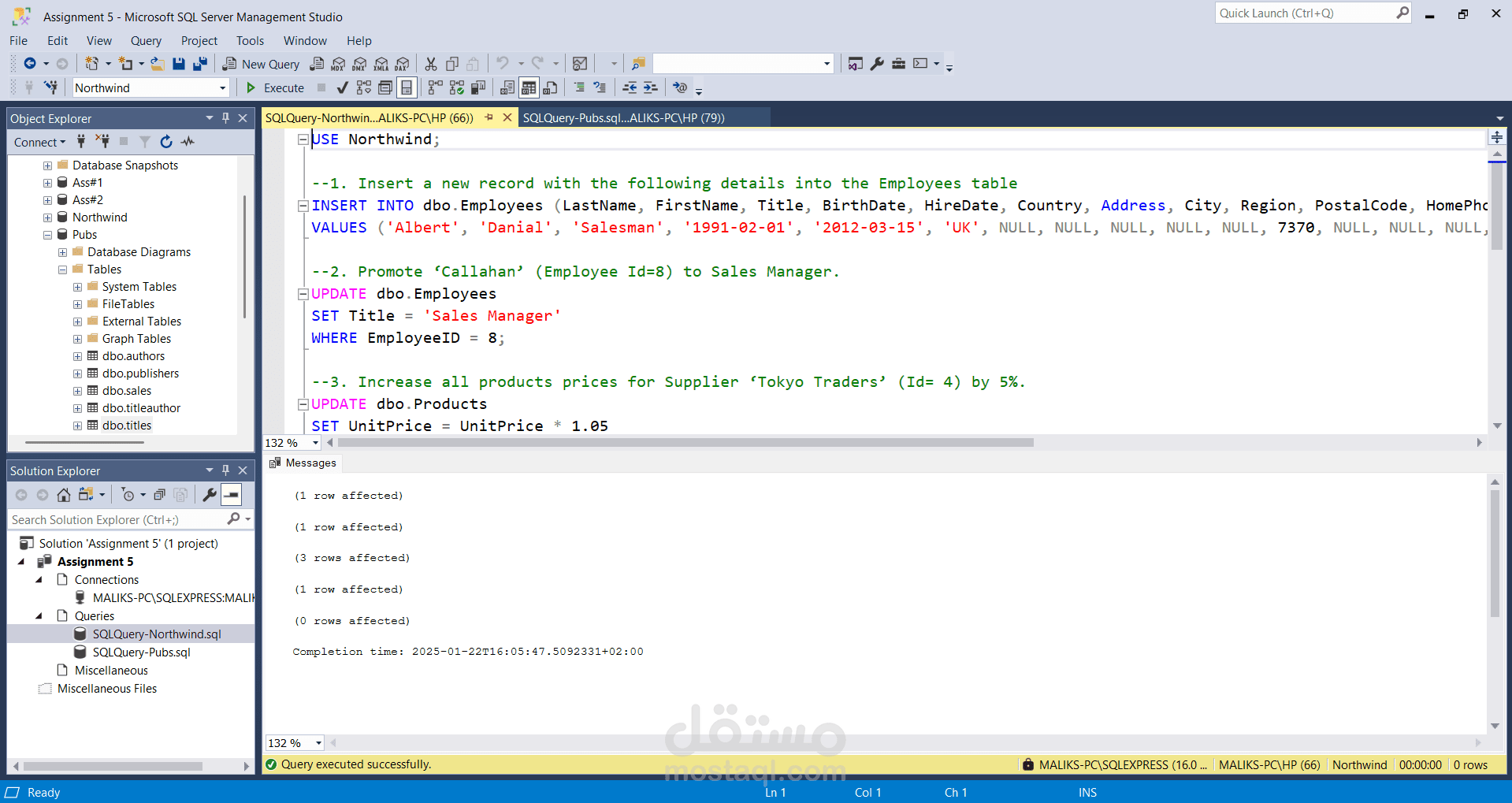Open the MDX query icon
The height and width of the screenshot is (803, 1512).
coord(338,64)
